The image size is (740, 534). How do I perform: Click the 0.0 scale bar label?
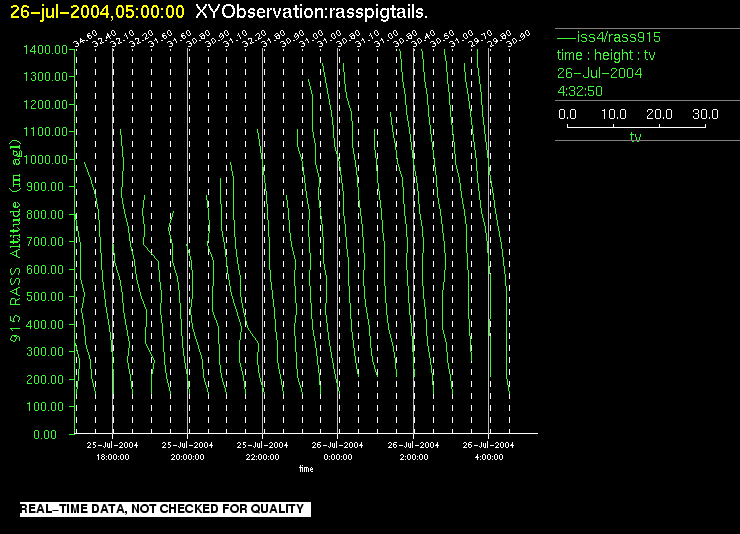pos(567,114)
